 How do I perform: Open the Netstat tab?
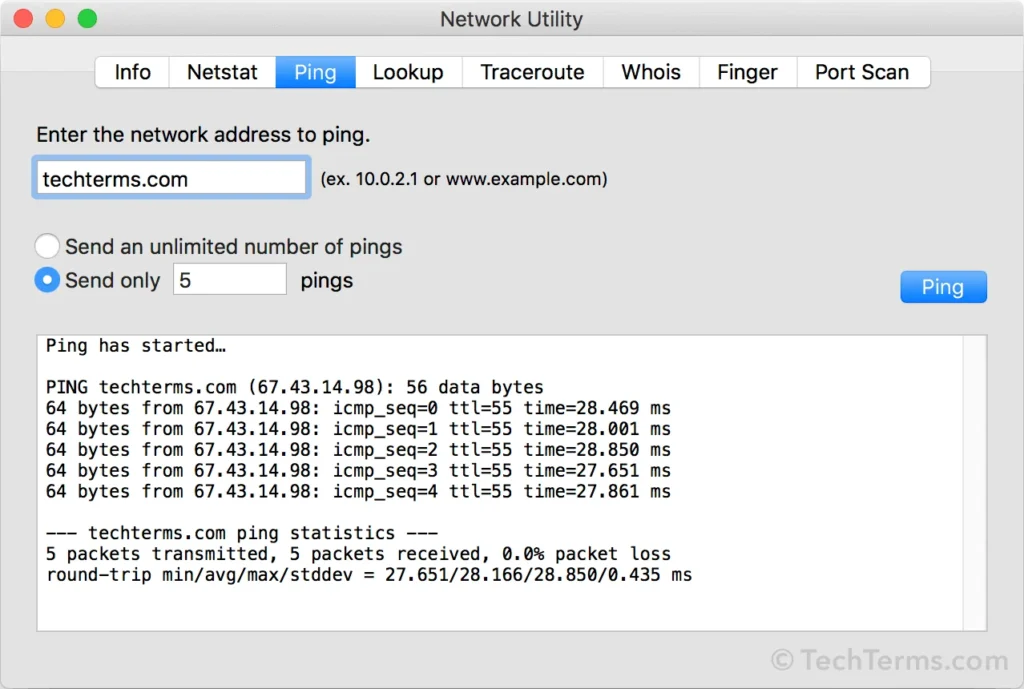coord(222,72)
